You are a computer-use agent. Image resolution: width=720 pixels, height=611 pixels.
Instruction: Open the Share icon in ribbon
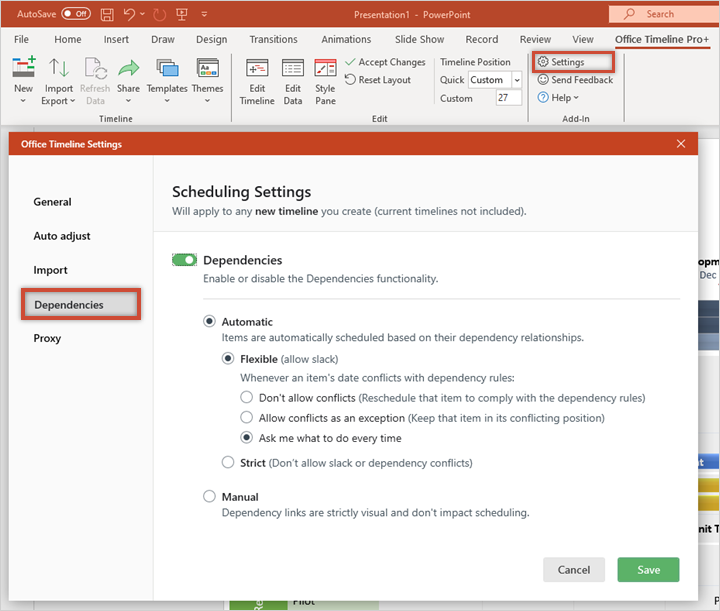(x=128, y=69)
